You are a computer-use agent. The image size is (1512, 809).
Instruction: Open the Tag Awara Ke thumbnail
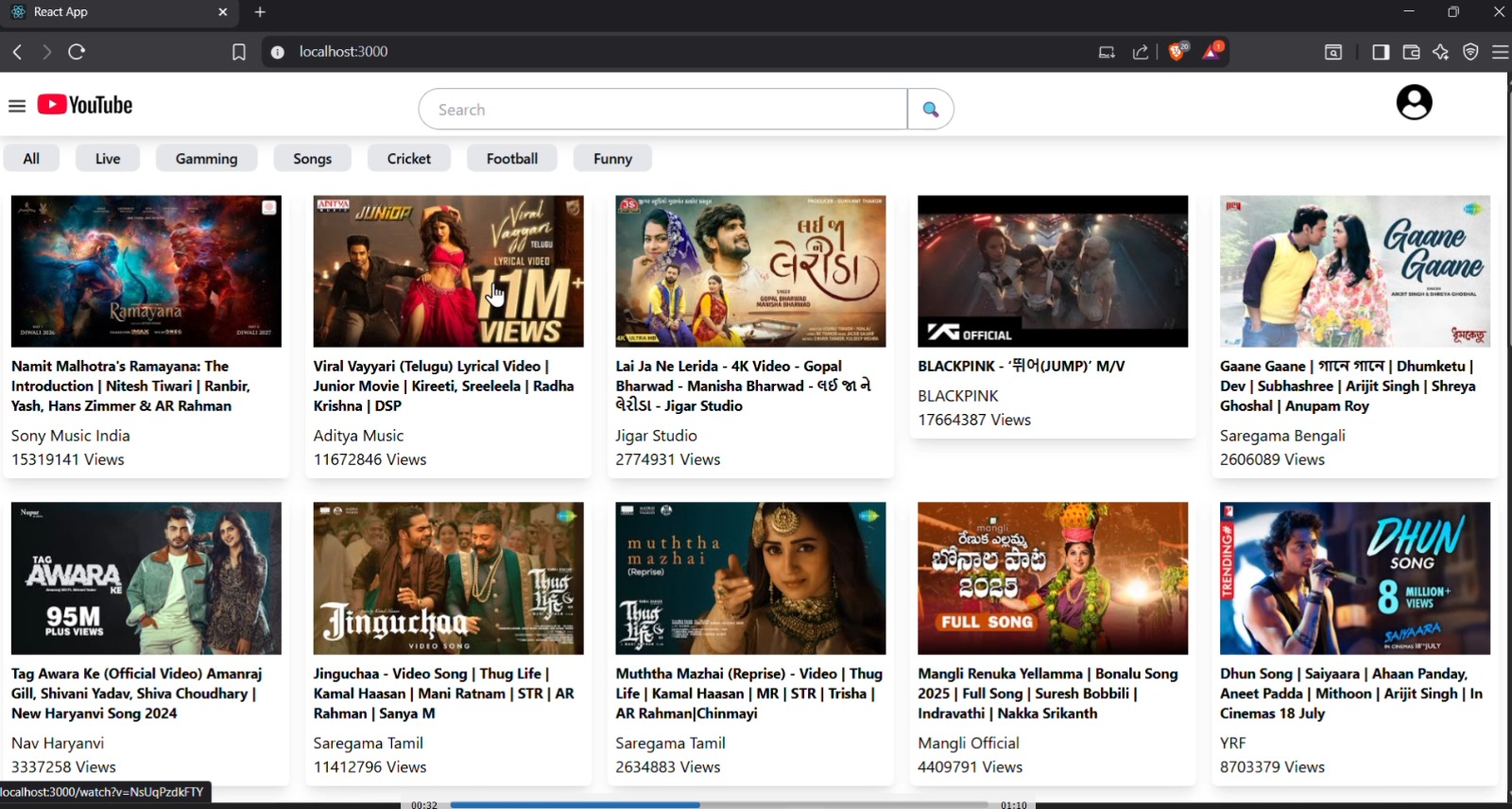(146, 578)
